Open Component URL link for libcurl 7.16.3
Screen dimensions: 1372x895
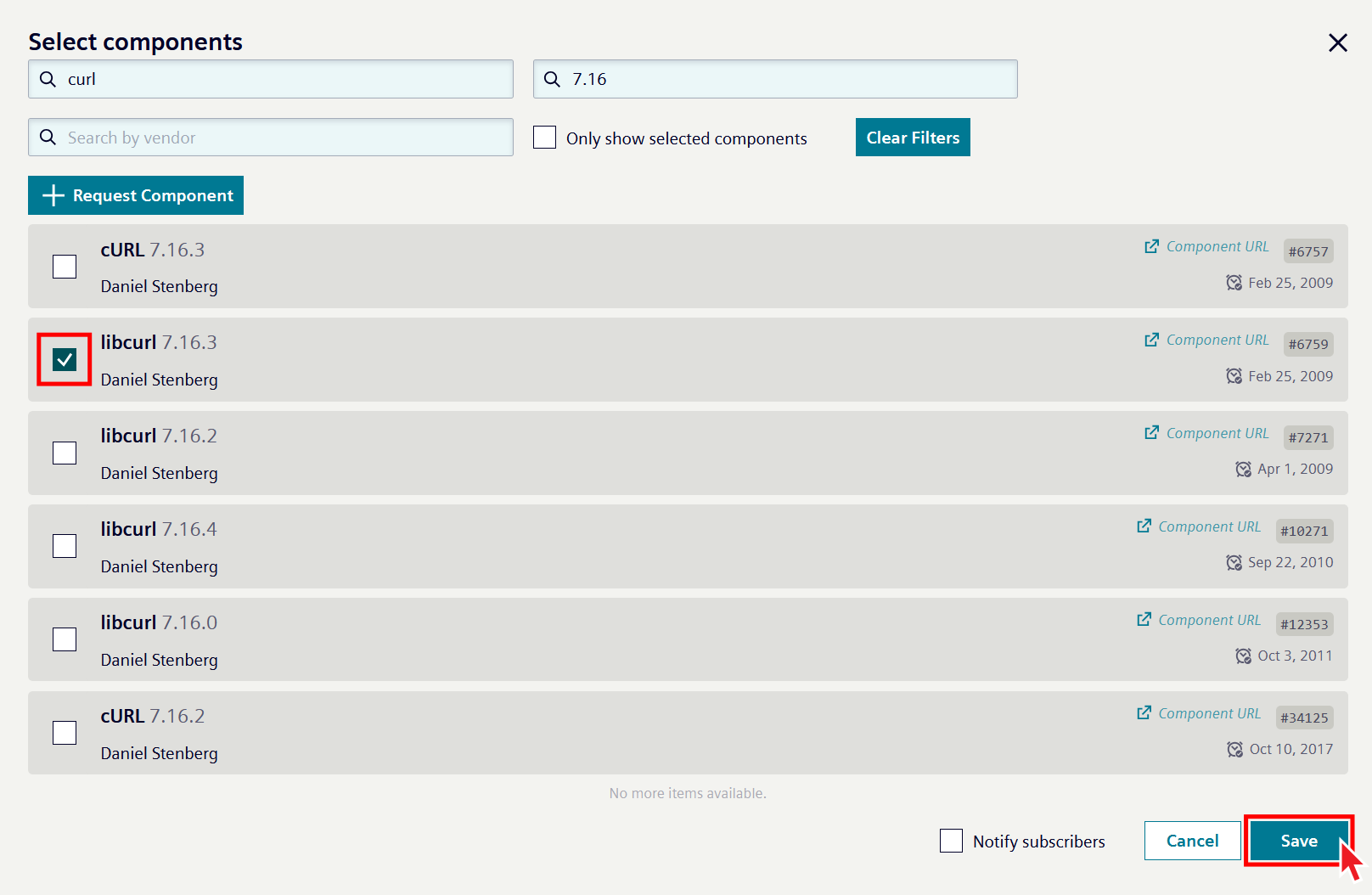(1217, 340)
